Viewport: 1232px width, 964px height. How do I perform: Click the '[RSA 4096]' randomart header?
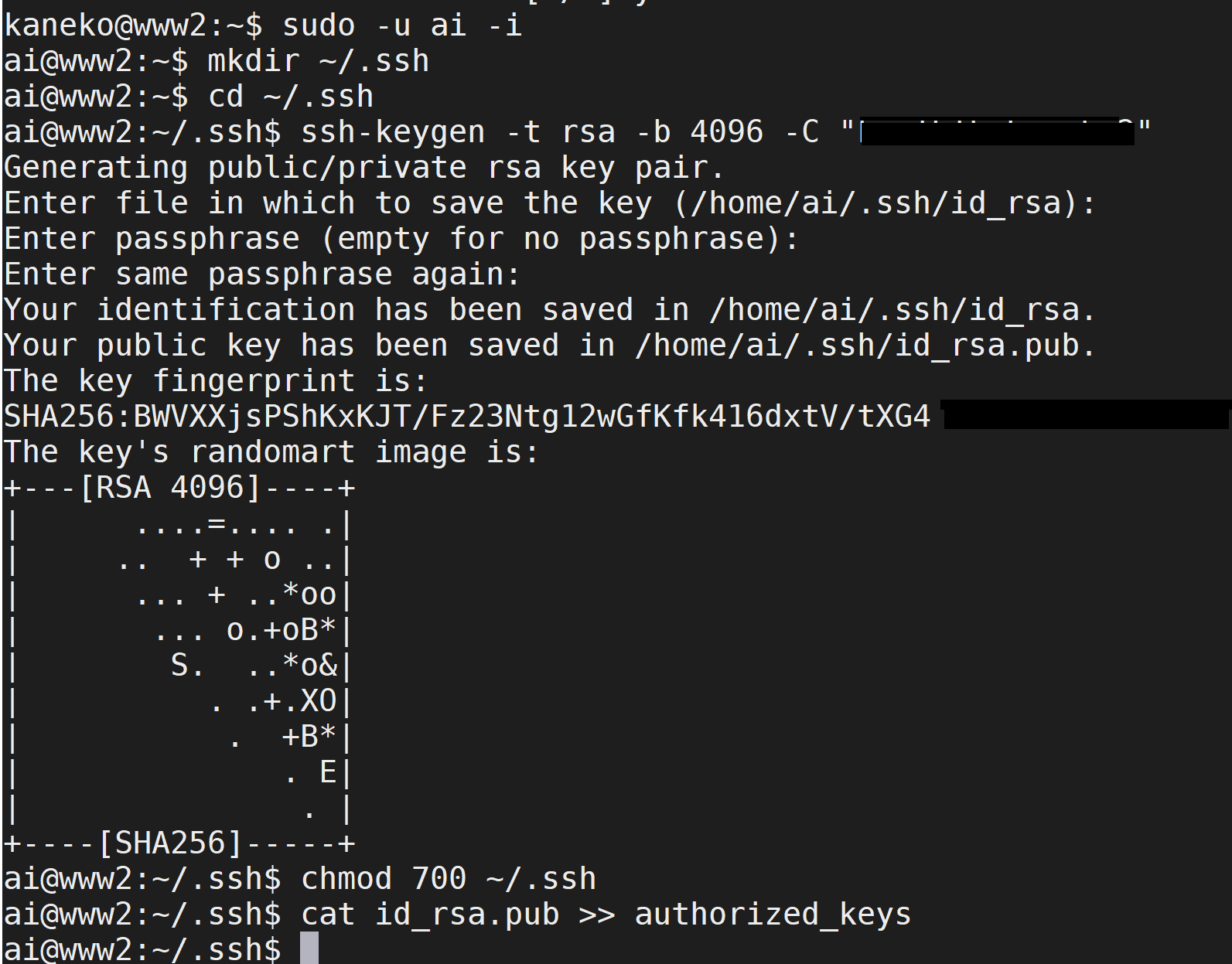coord(170,488)
